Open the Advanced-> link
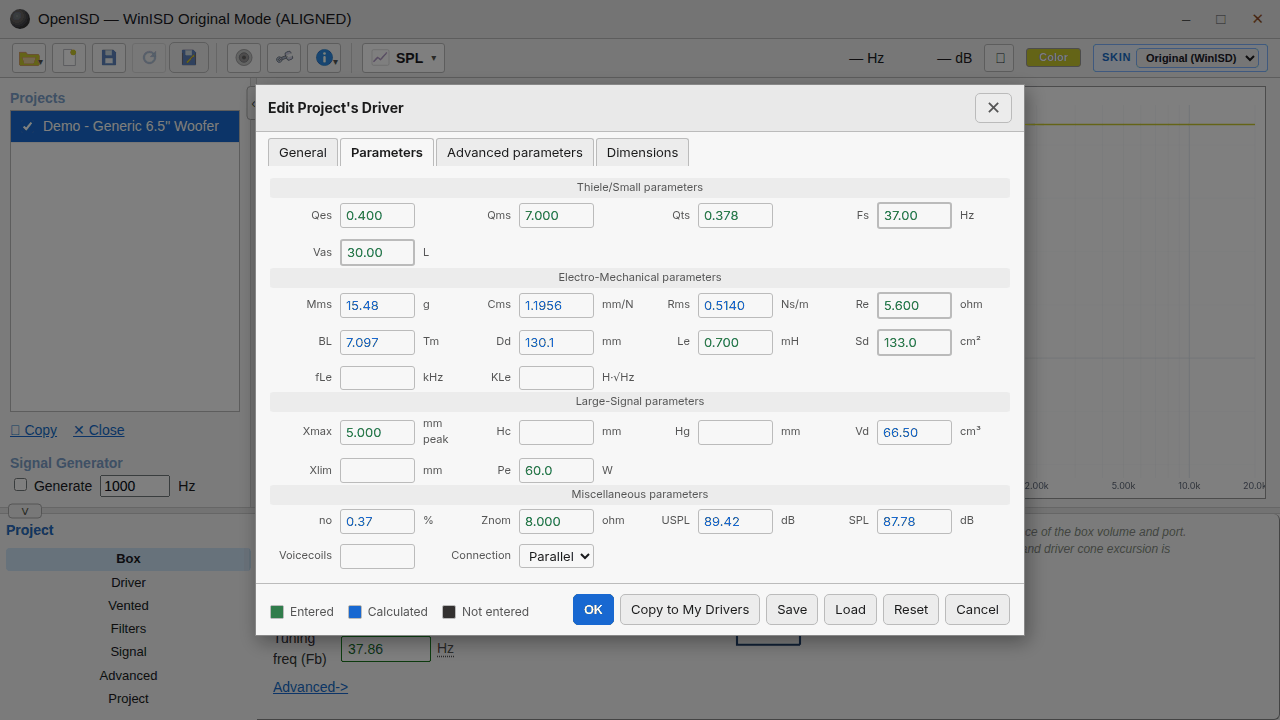 (310, 687)
